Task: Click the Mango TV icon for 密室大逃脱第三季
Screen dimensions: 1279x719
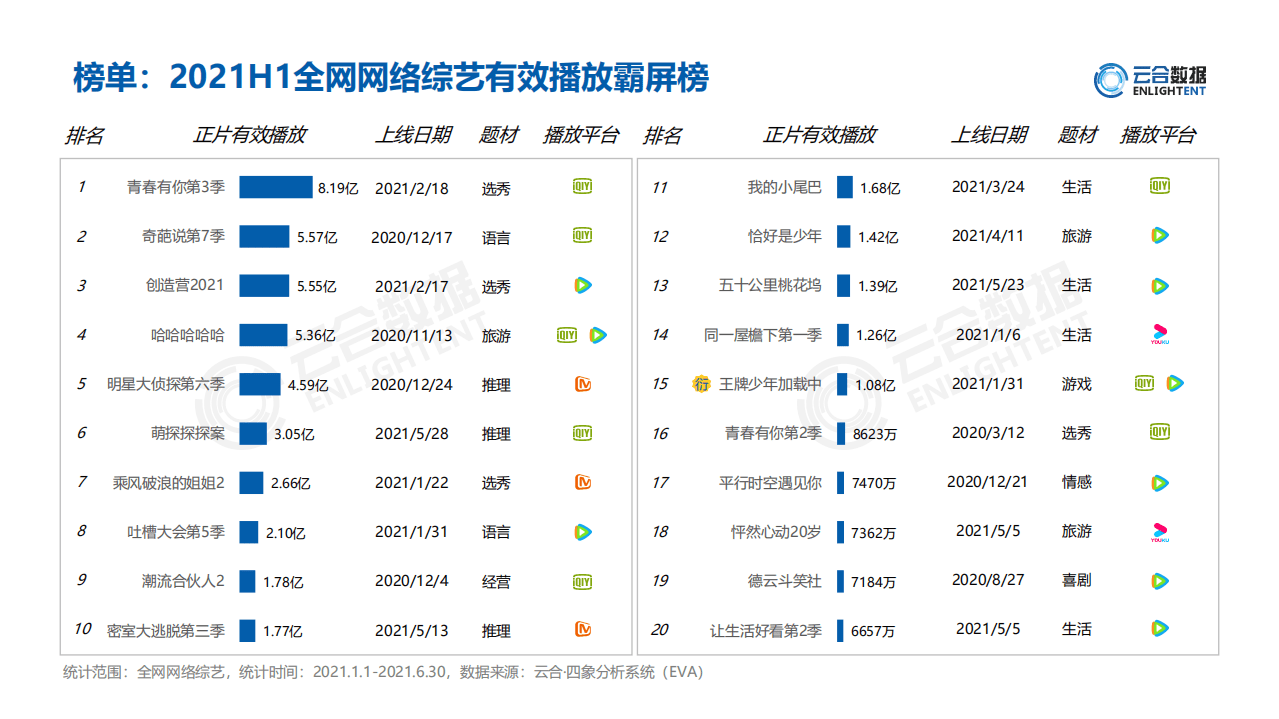Action: [x=581, y=630]
